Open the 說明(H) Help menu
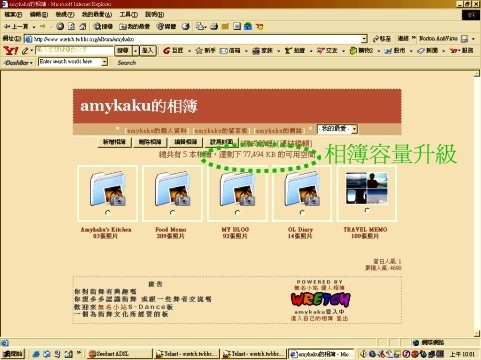Viewport: 481px width, 360px height. (x=154, y=15)
